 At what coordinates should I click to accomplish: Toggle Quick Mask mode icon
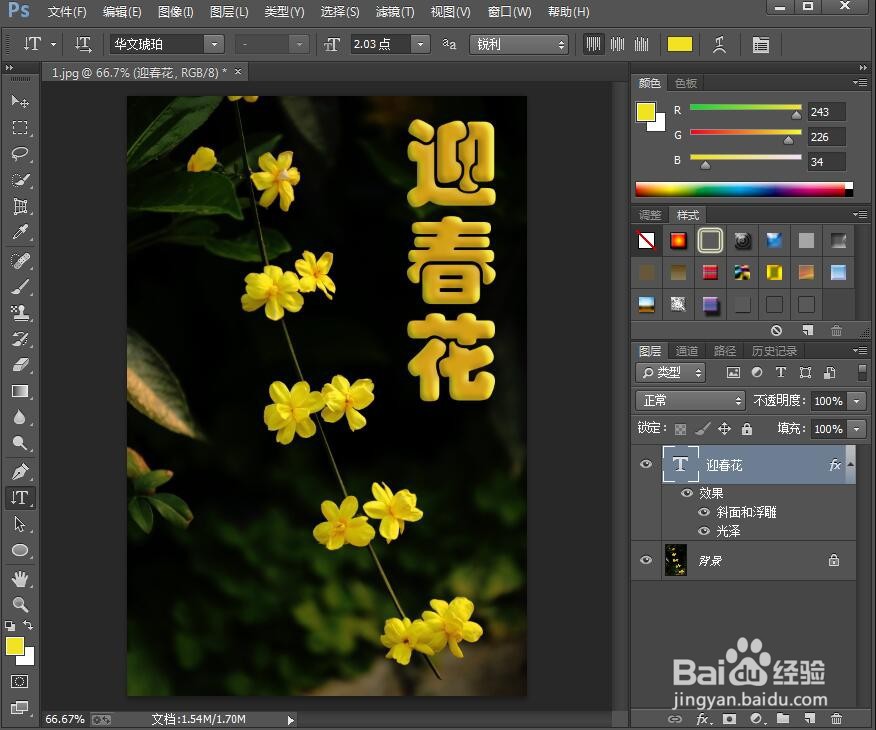click(x=20, y=681)
